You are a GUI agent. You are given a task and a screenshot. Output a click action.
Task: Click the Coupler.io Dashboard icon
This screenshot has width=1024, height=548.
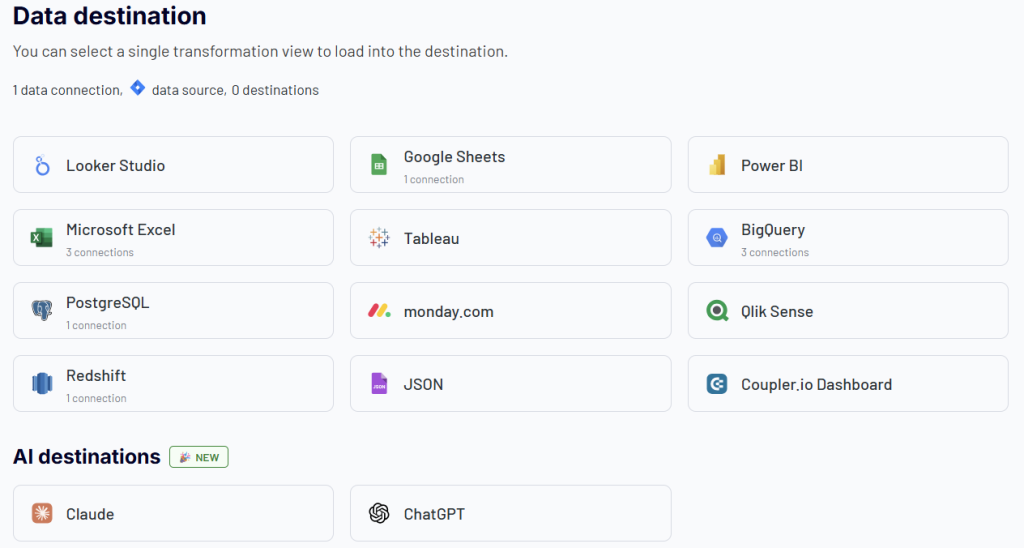tap(716, 384)
